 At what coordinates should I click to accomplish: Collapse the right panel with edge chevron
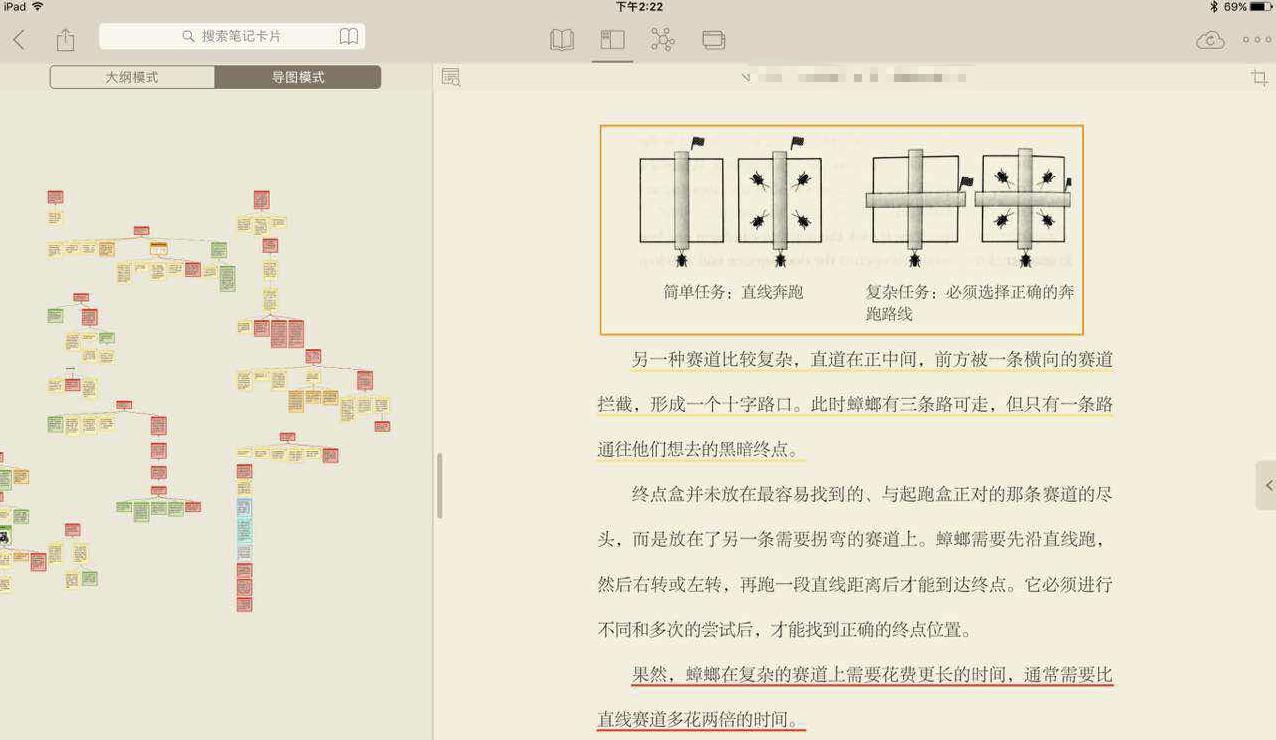point(1268,485)
